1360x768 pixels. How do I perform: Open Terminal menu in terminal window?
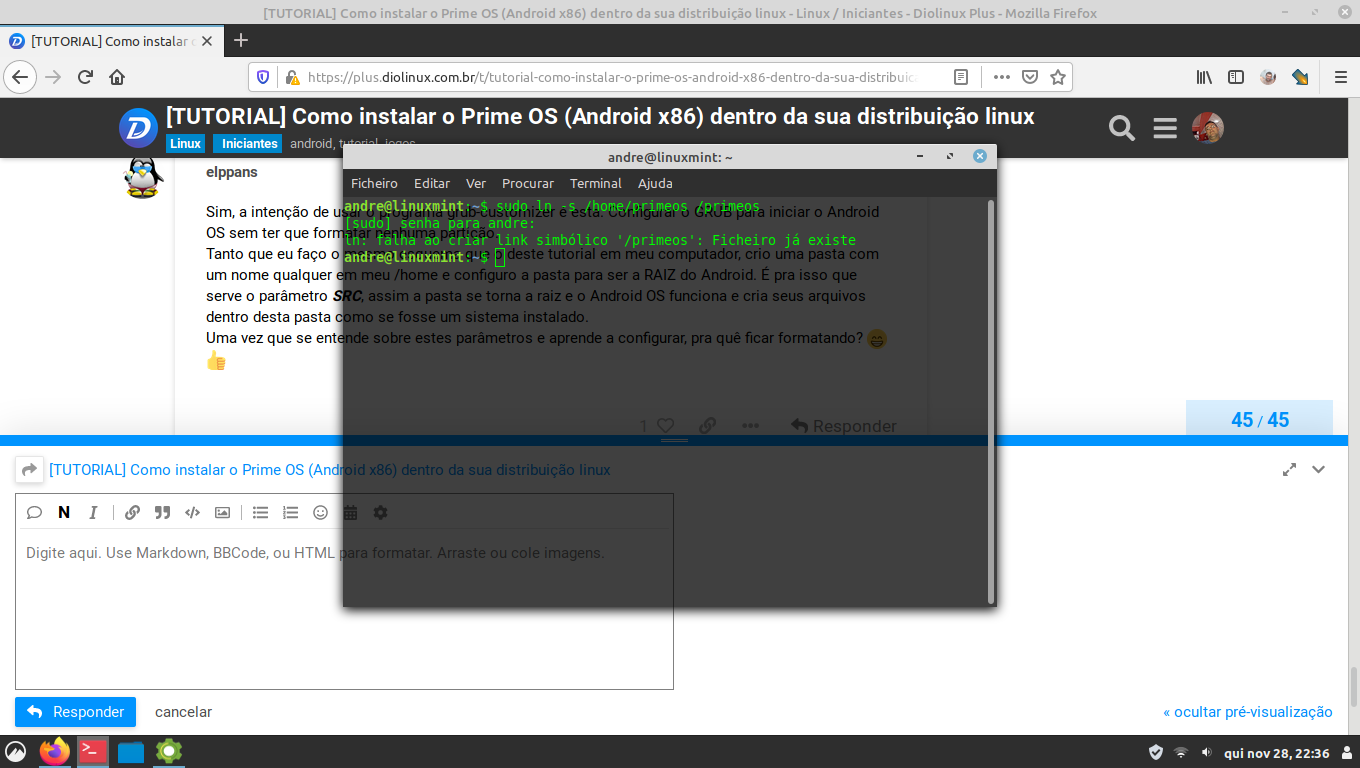596,183
